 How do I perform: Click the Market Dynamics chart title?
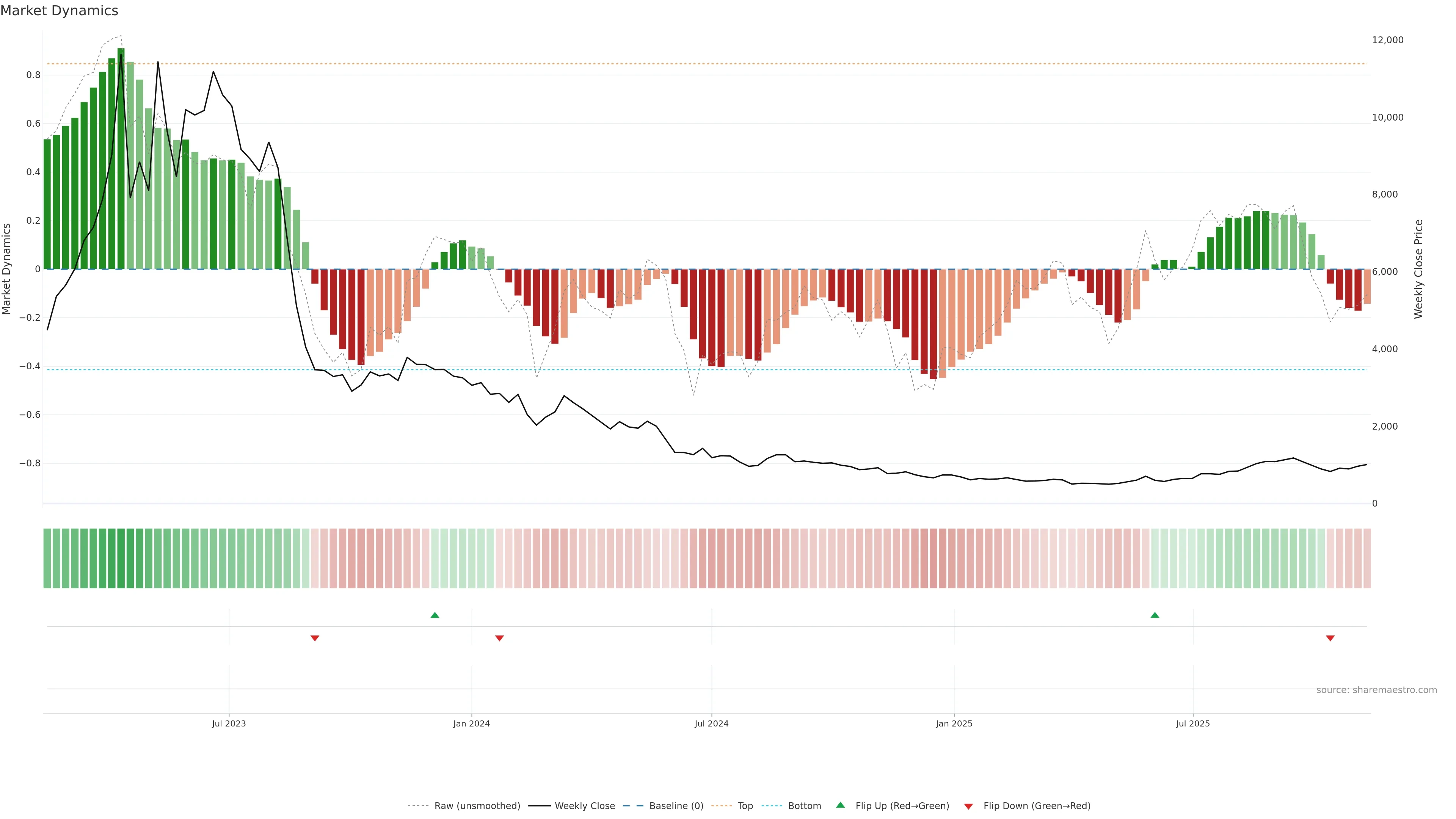60,11
